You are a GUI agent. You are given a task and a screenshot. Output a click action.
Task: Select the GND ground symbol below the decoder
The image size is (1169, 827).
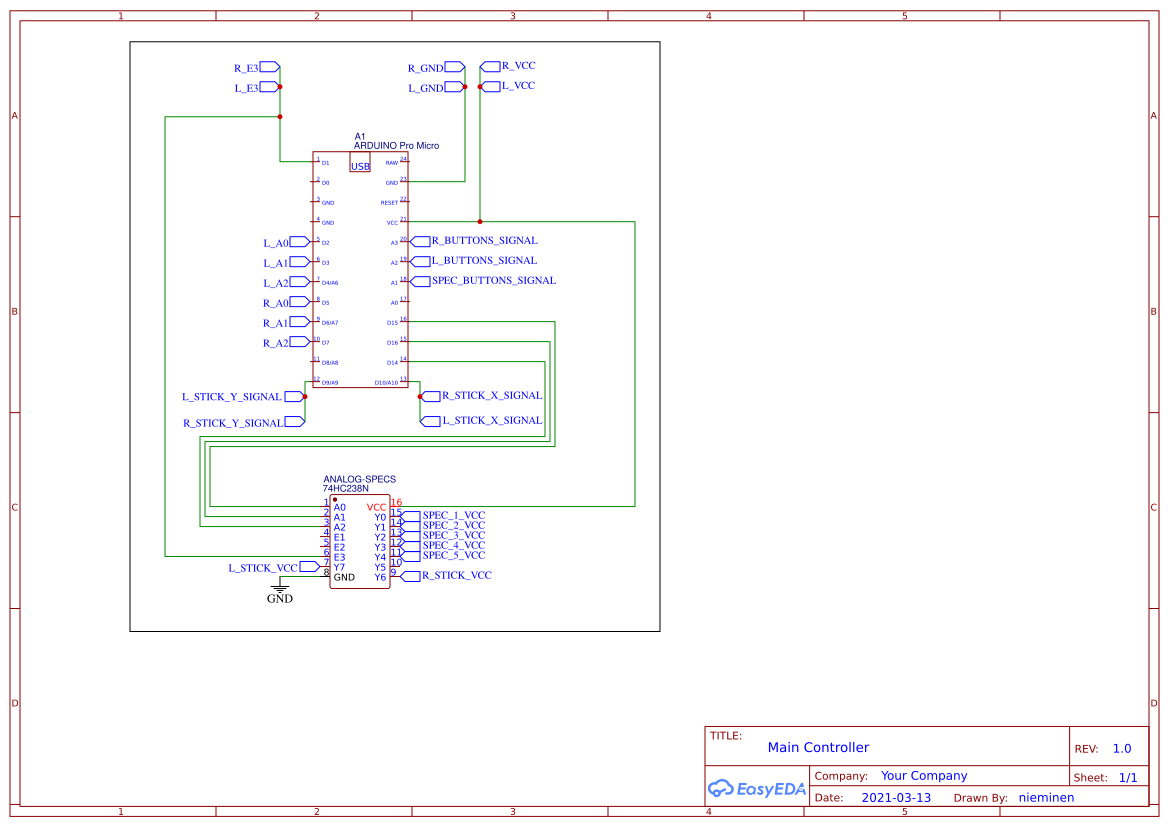point(279,589)
